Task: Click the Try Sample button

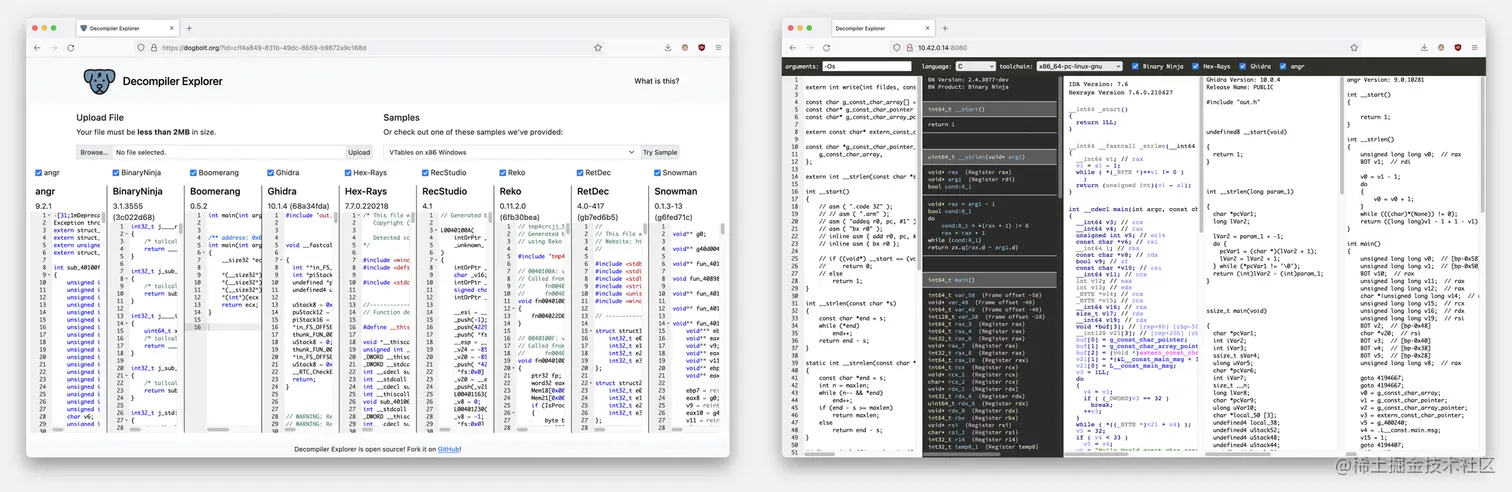Action: coord(660,152)
